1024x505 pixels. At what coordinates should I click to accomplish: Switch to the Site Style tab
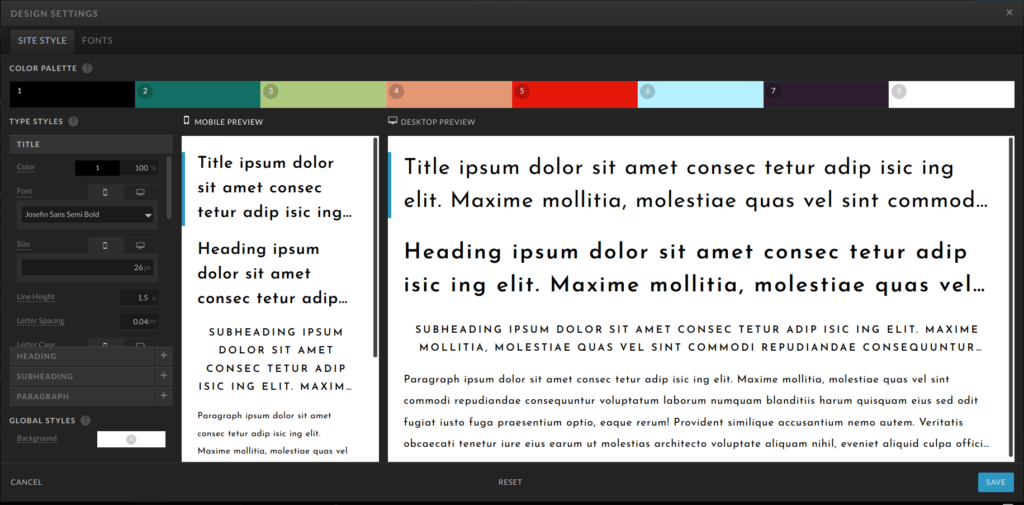pyautogui.click(x=42, y=41)
